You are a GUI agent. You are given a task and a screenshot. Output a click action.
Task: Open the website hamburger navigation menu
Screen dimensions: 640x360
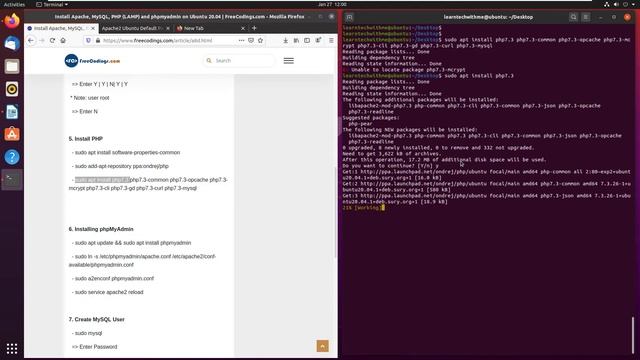coord(289,60)
